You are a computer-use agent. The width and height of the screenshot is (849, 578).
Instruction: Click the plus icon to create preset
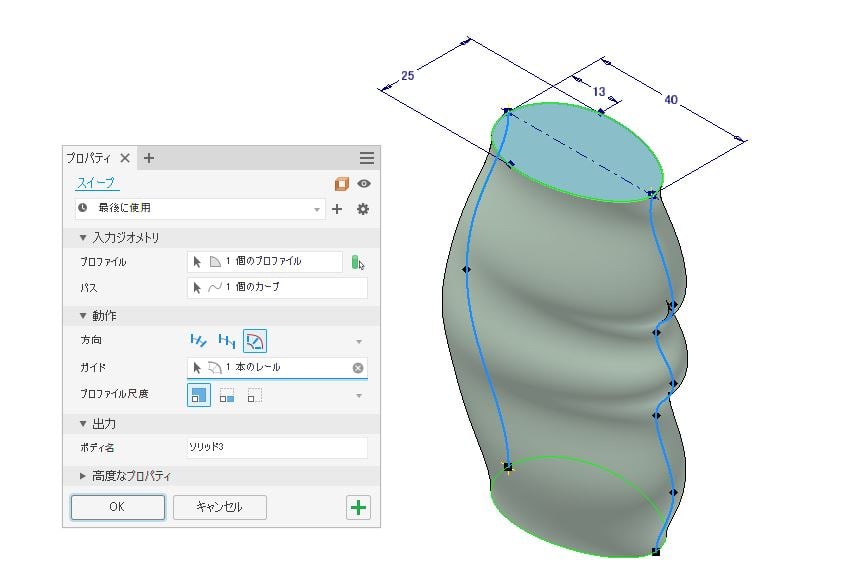point(337,209)
